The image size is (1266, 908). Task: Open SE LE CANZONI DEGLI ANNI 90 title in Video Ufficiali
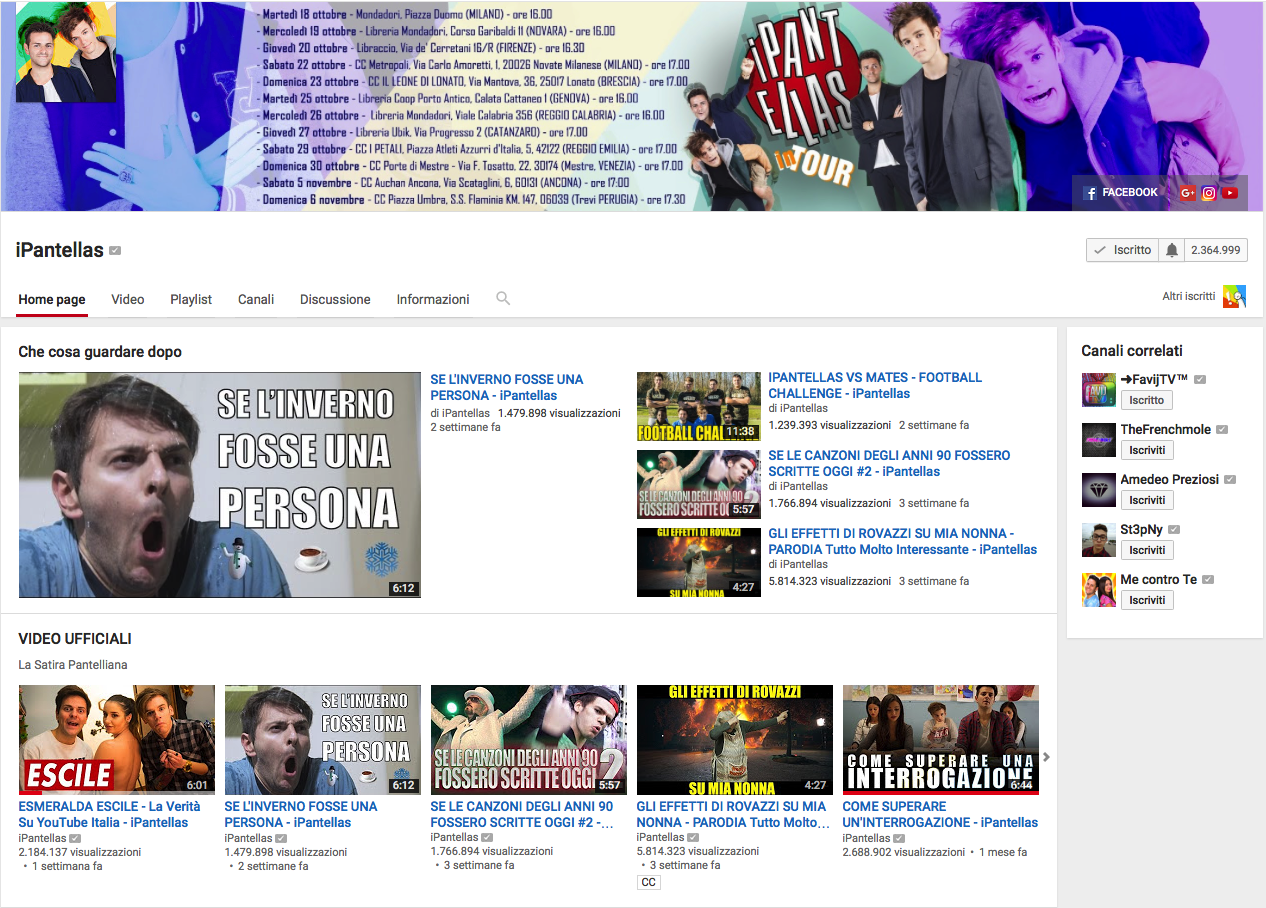pyautogui.click(x=522, y=814)
